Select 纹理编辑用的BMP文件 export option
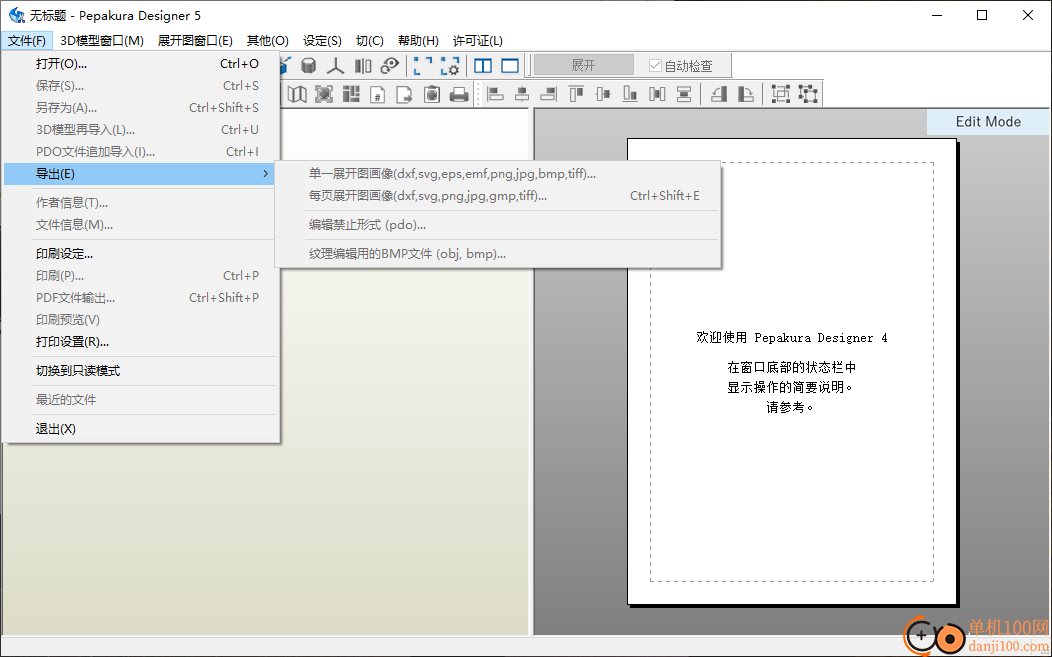Viewport: 1052px width, 657px height. click(x=498, y=254)
